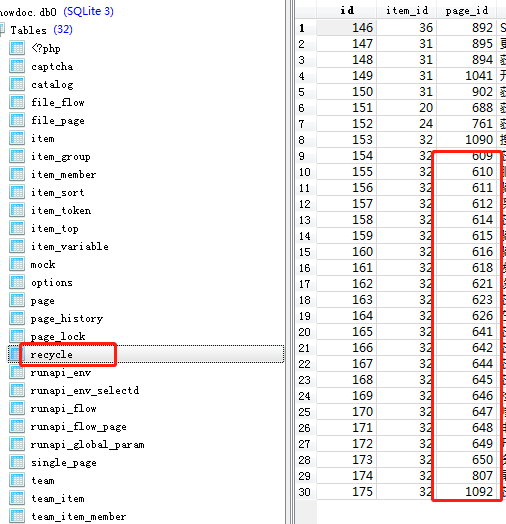Click the table icon beside single_page
This screenshot has height=524, width=506.
click(17, 463)
